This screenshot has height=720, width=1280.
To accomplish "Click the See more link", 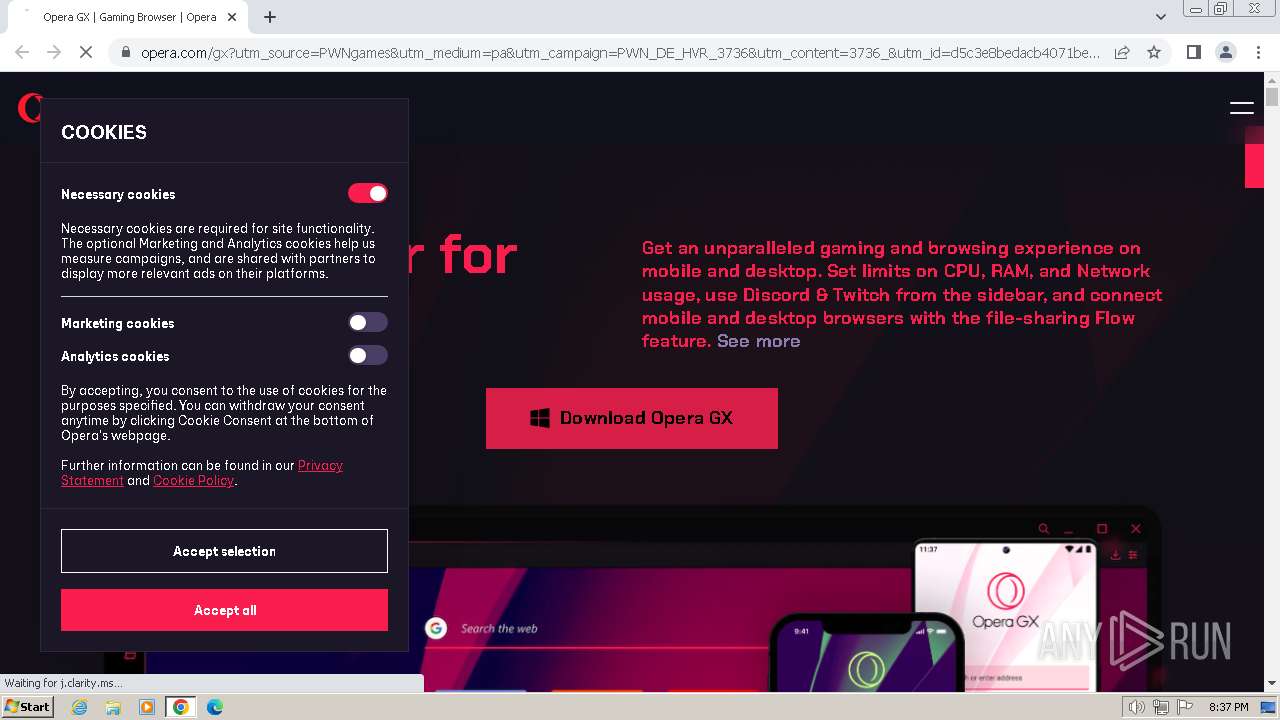I will [758, 341].
